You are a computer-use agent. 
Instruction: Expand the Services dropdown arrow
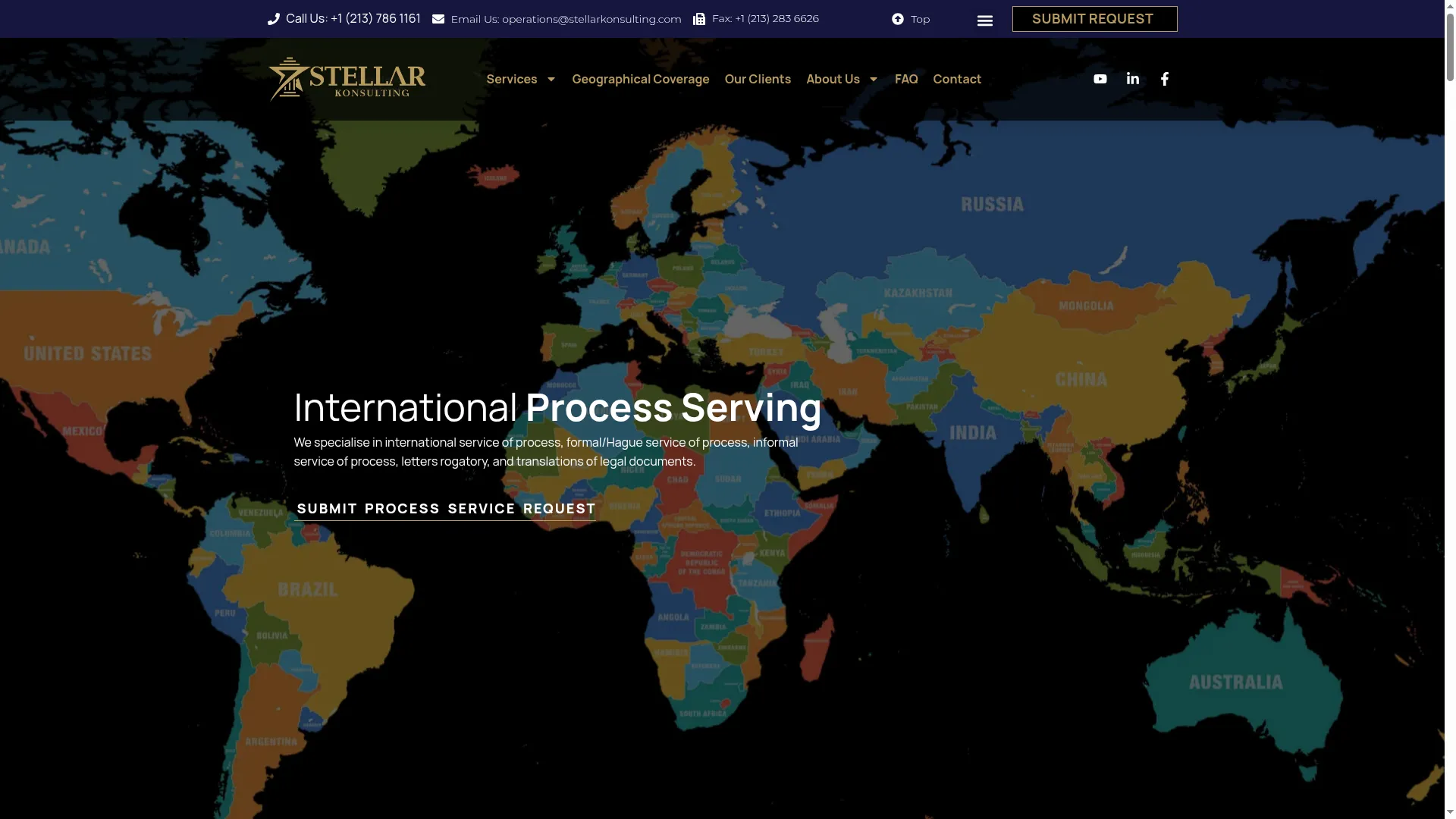pyautogui.click(x=551, y=79)
